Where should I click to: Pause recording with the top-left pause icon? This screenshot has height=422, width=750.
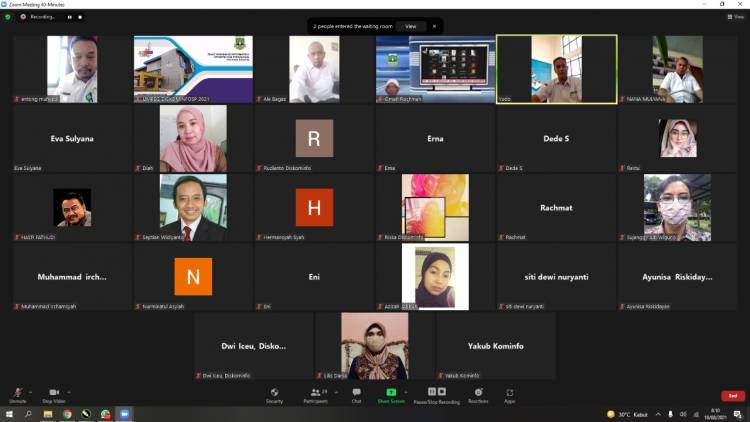coord(69,17)
